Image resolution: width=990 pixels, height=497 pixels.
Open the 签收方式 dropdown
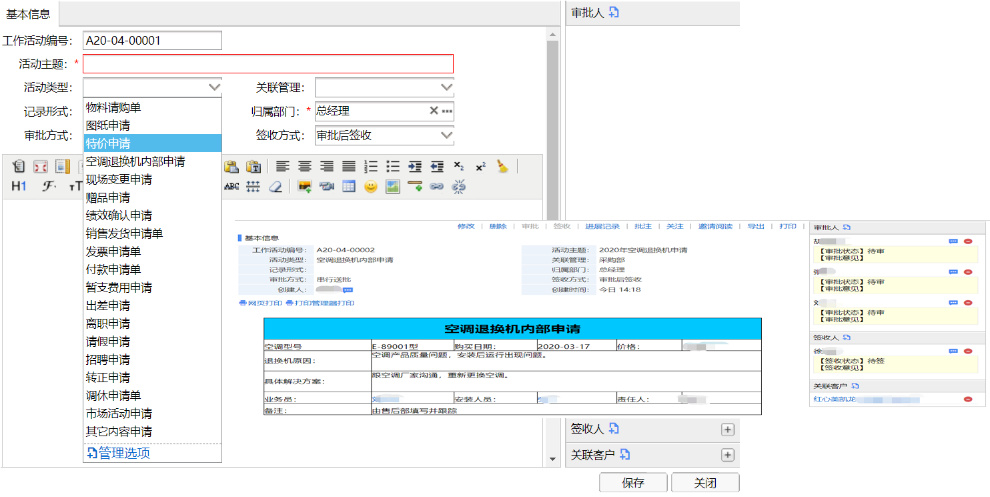point(446,135)
